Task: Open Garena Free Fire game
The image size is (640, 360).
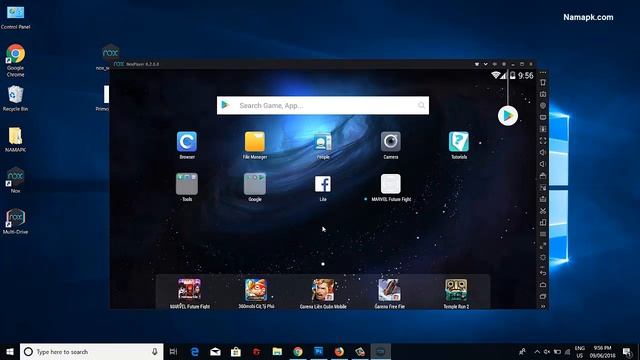Action: pyautogui.click(x=389, y=289)
